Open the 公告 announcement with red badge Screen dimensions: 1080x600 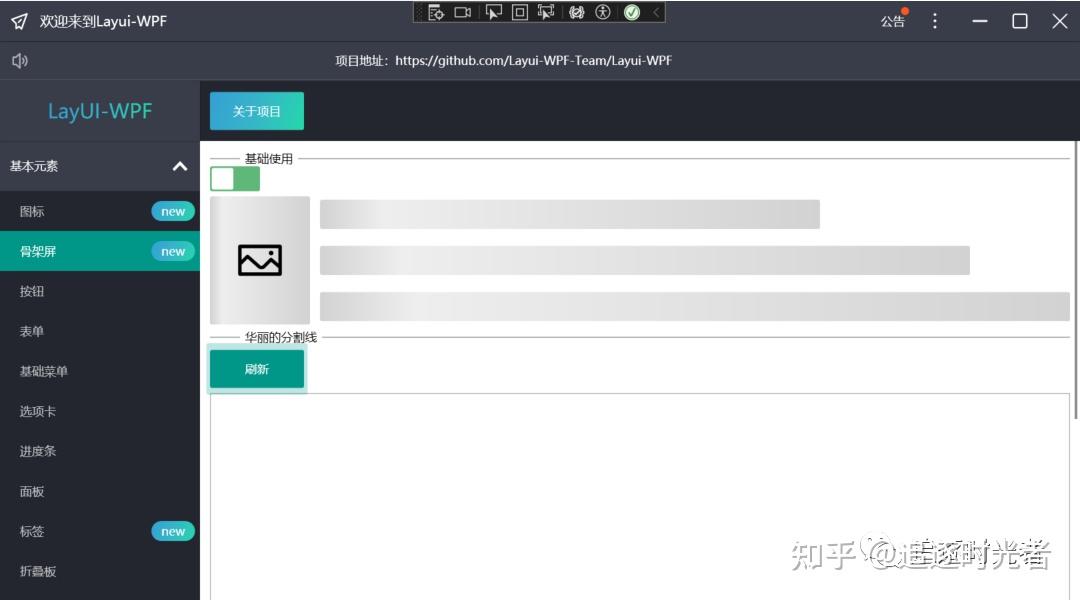[x=893, y=21]
